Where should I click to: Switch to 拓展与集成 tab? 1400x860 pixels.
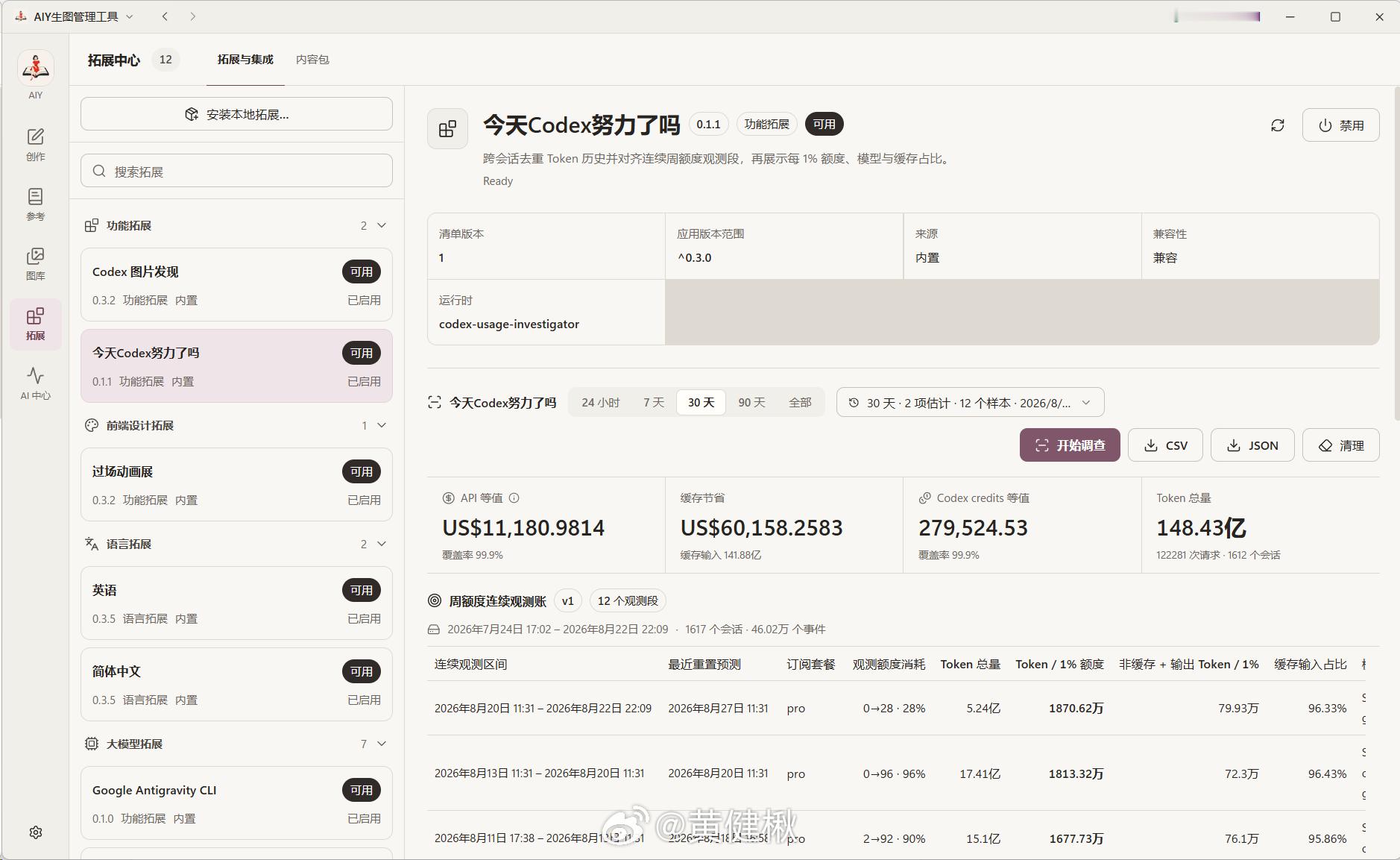coord(245,60)
